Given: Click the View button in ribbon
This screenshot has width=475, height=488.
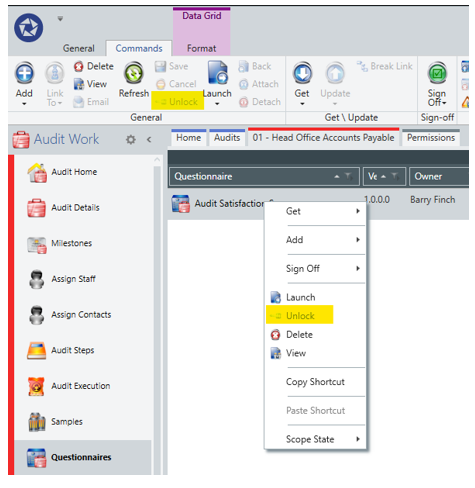Looking at the screenshot, I should click(x=90, y=84).
